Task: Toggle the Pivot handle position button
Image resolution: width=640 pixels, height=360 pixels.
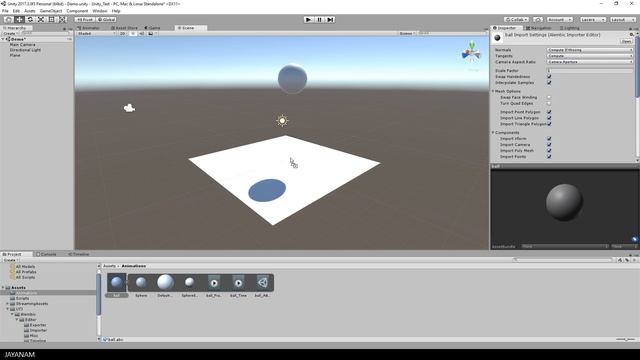Action: tap(85, 20)
